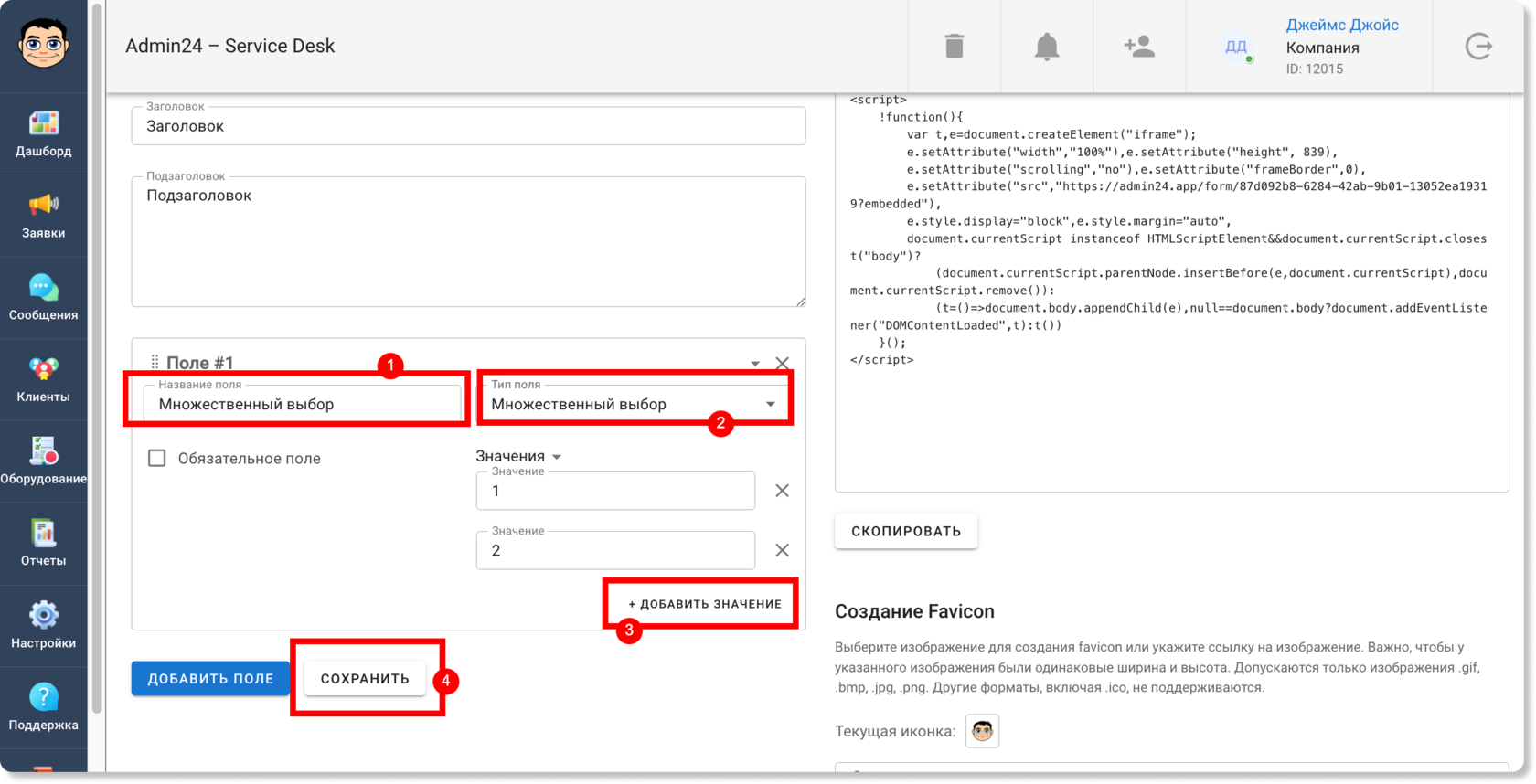Open the Клиенты section
The width and height of the screenshot is (1536, 784).
(x=43, y=380)
